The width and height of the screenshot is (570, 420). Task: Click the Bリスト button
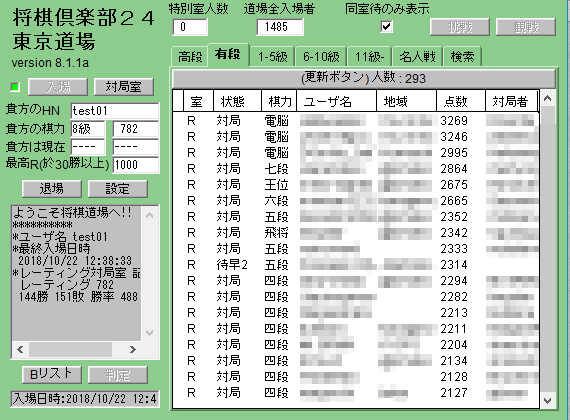(52, 375)
